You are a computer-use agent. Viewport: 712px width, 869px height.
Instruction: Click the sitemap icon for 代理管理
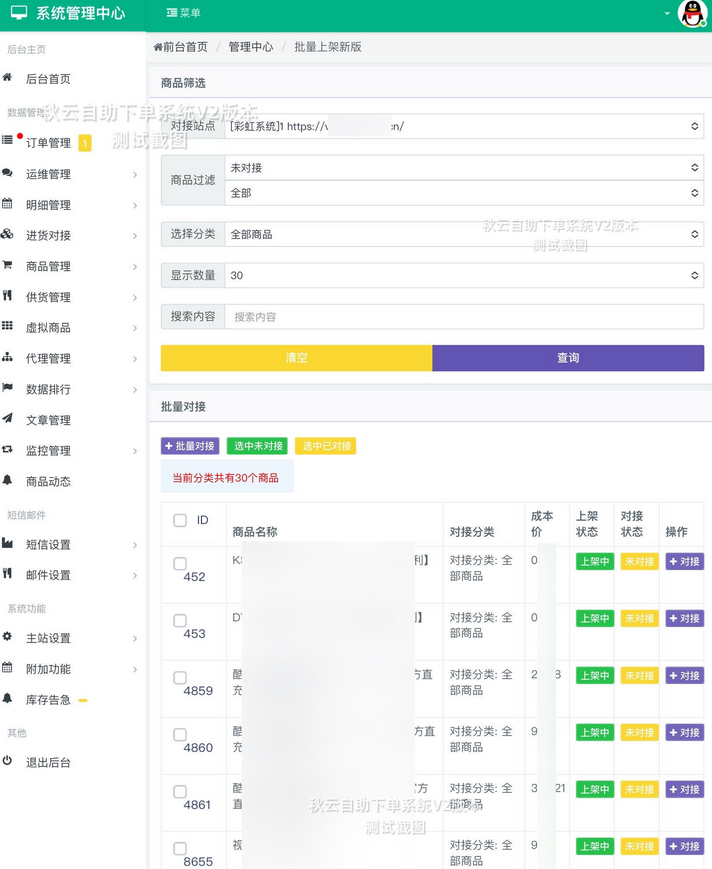(7, 357)
